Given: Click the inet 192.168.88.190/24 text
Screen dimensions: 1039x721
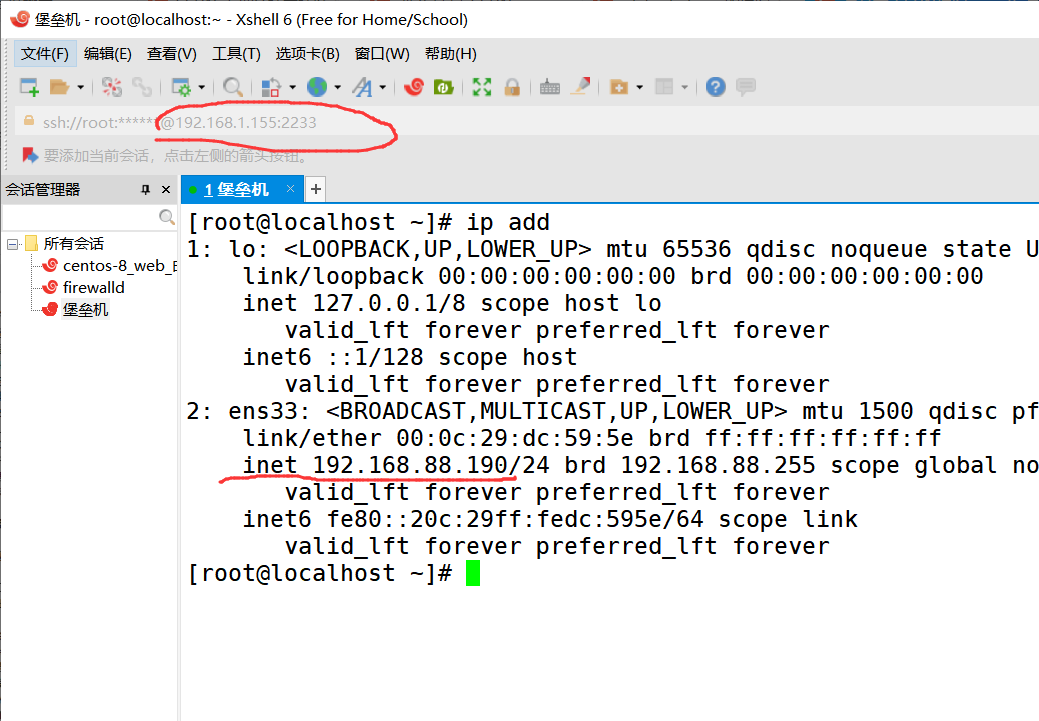Looking at the screenshot, I should [396, 465].
